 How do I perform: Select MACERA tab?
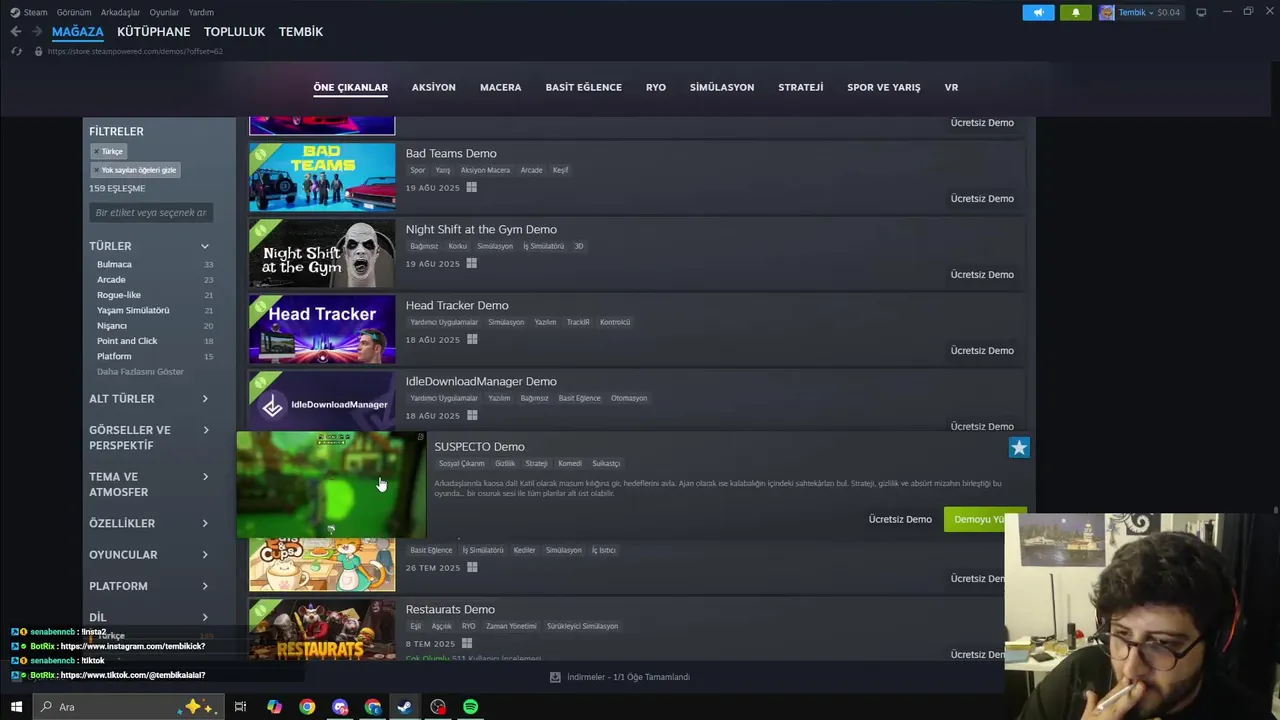click(x=500, y=87)
